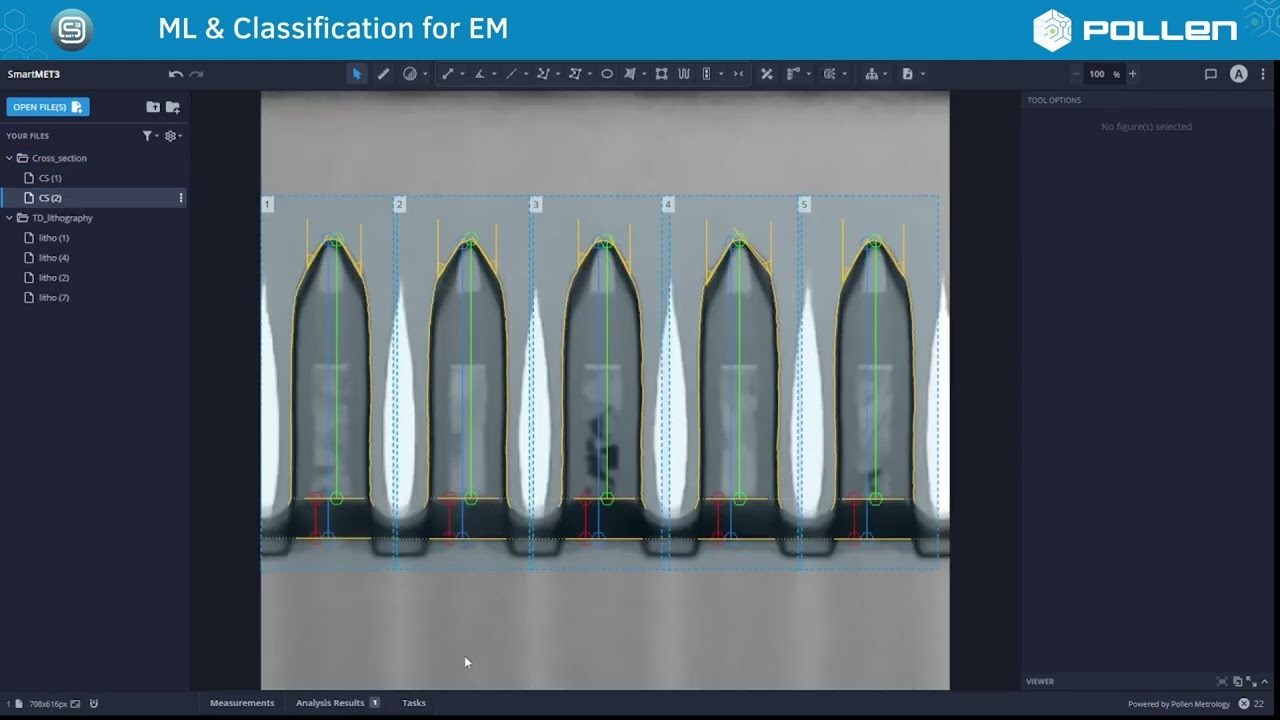The height and width of the screenshot is (720, 1280).
Task: Select the ellipse tool
Action: point(607,74)
